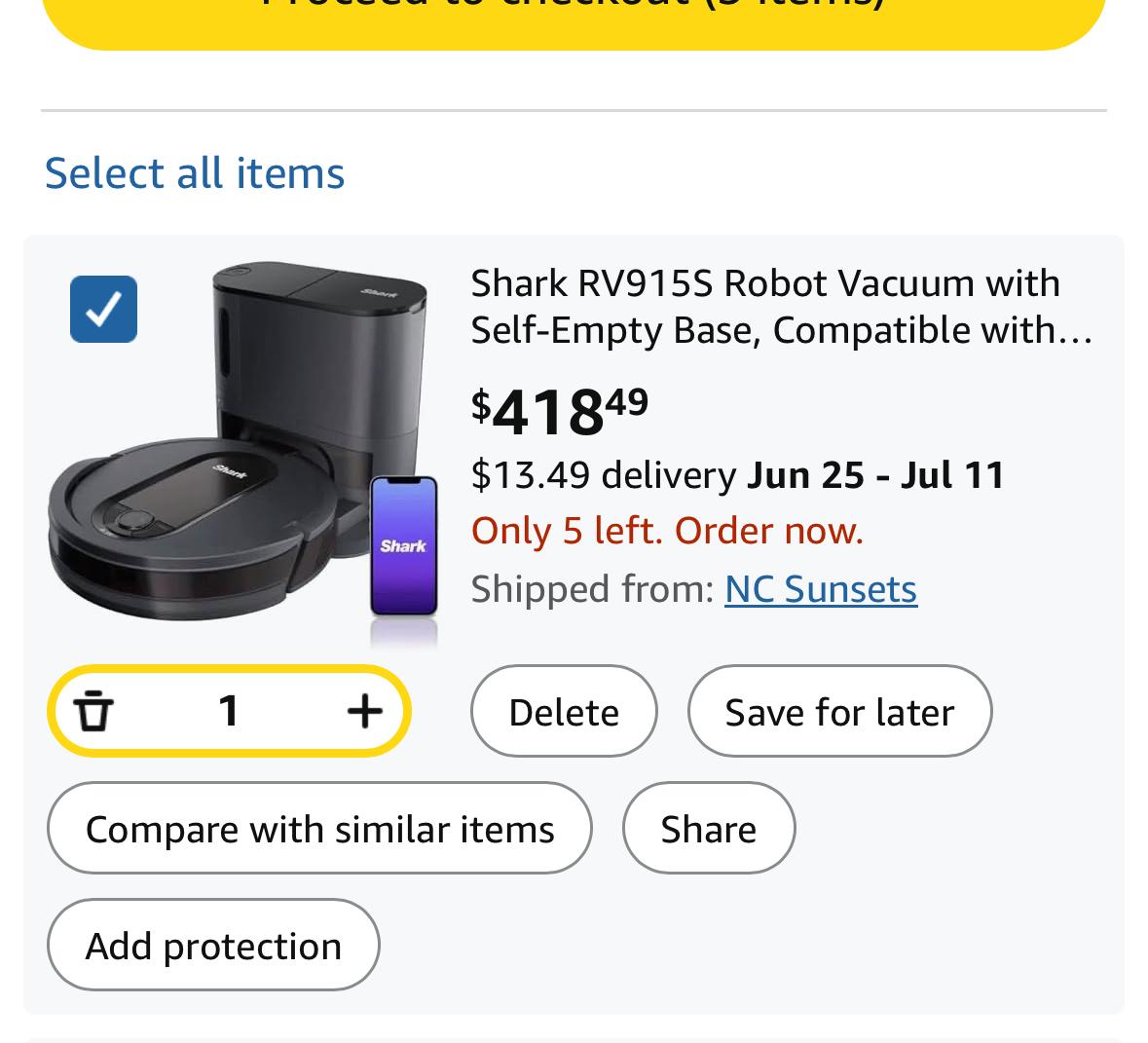Click Add protection button
1148x1043 pixels.
point(213,945)
